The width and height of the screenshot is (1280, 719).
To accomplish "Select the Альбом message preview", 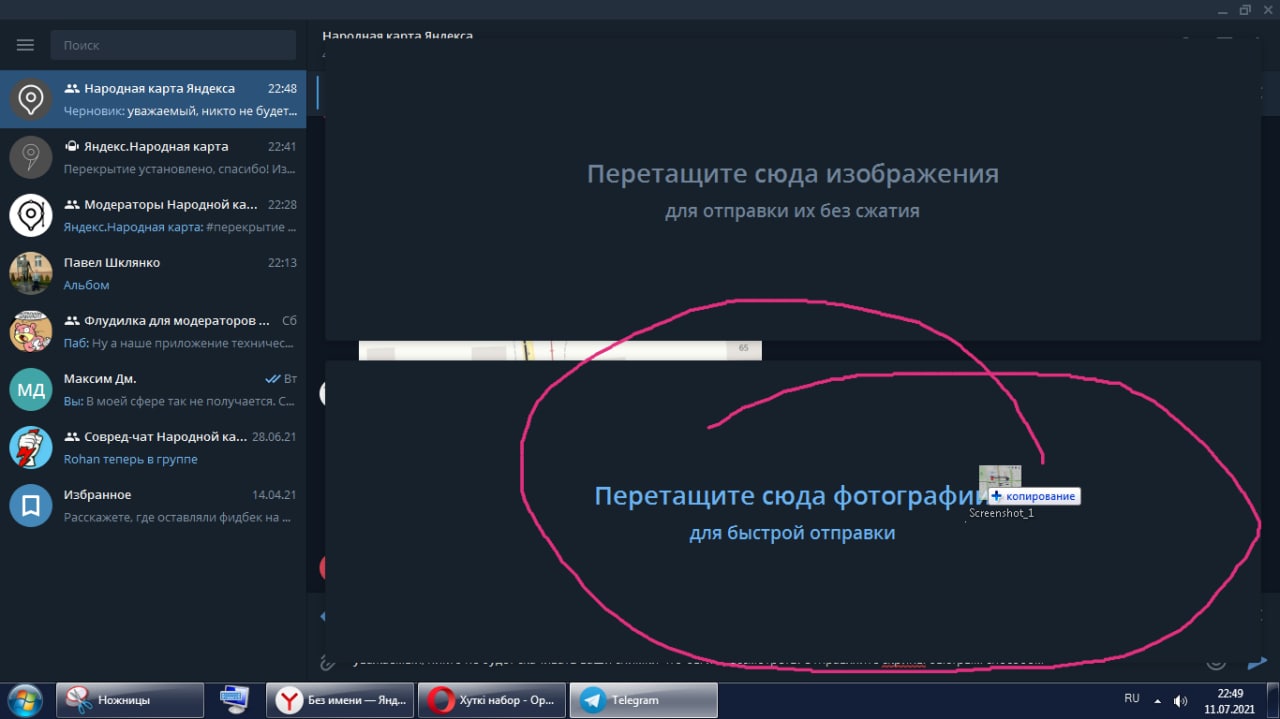I will pyautogui.click(x=86, y=285).
